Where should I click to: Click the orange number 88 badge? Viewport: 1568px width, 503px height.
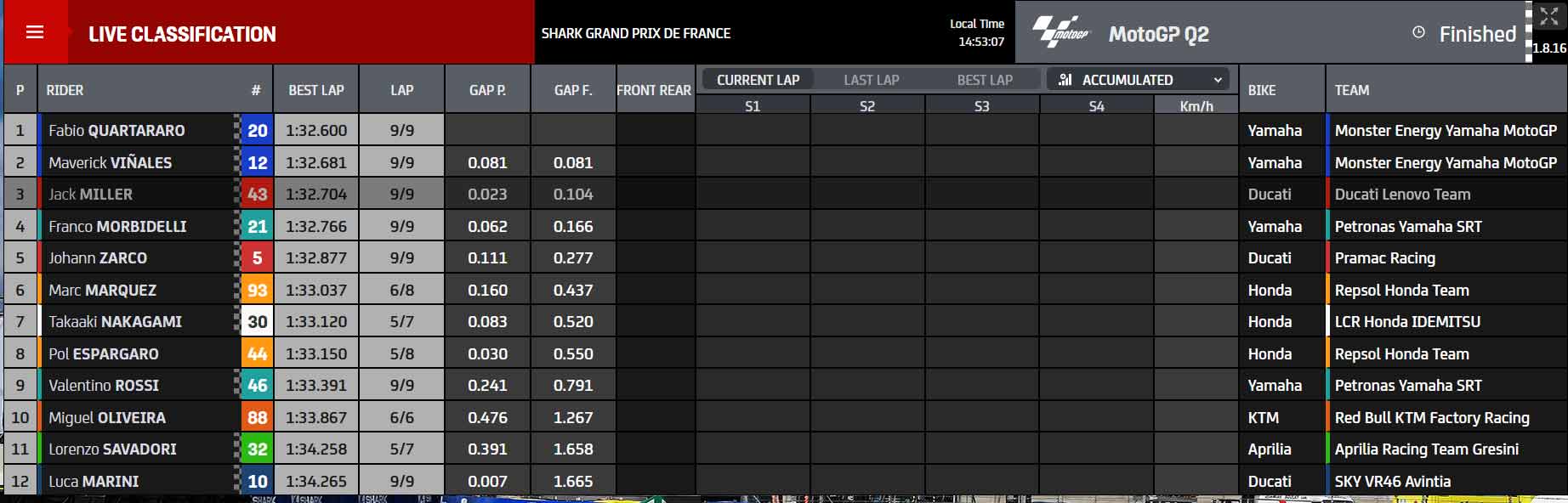(x=257, y=417)
